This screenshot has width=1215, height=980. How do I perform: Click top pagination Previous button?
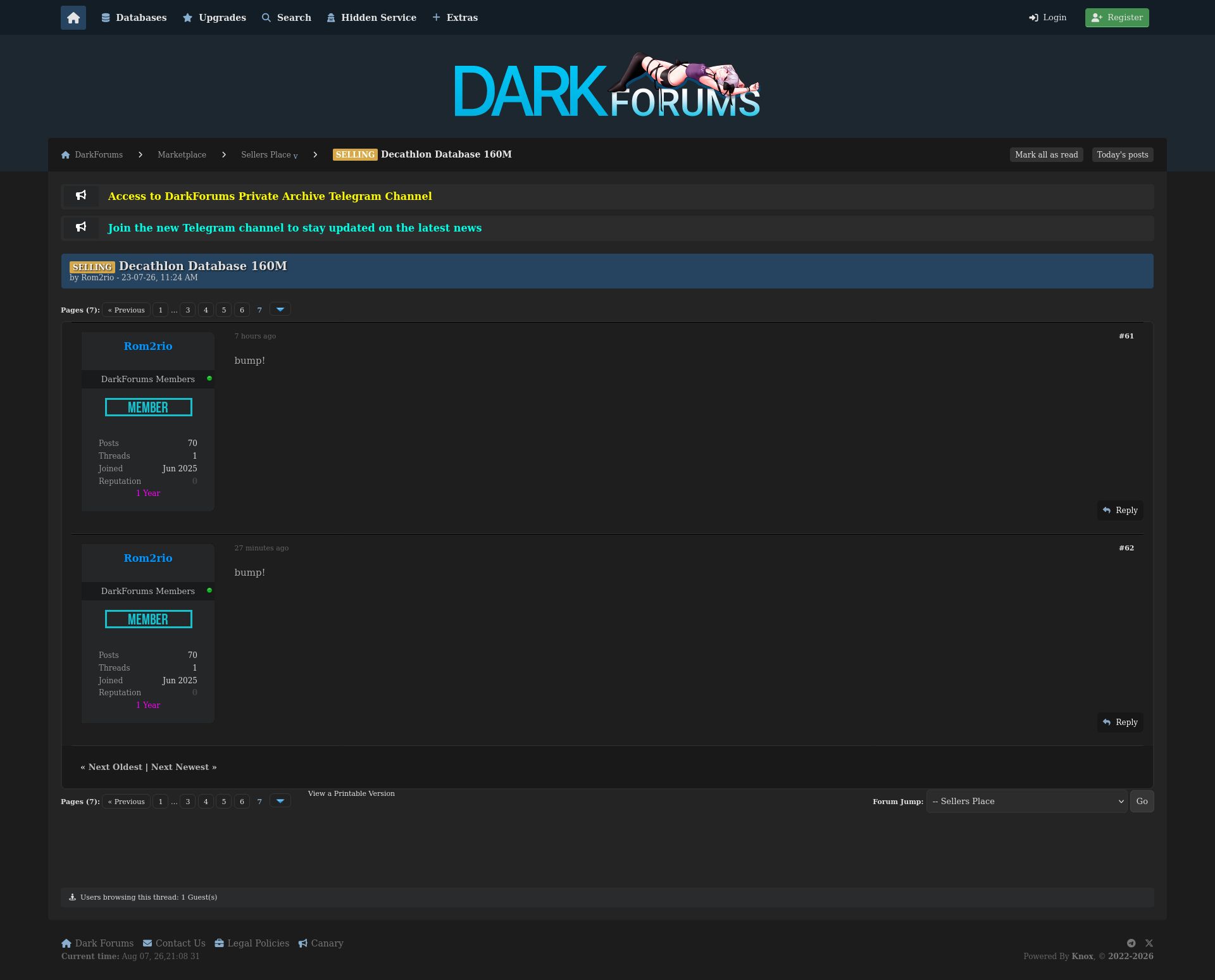tap(126, 310)
